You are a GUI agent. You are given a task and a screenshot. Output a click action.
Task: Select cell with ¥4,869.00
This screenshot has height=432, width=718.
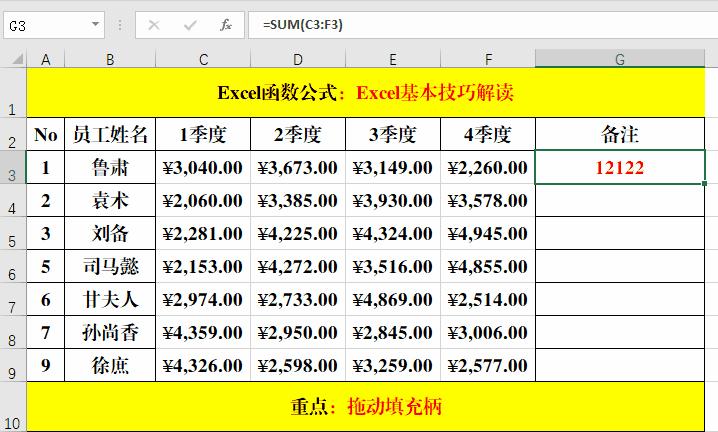393,299
